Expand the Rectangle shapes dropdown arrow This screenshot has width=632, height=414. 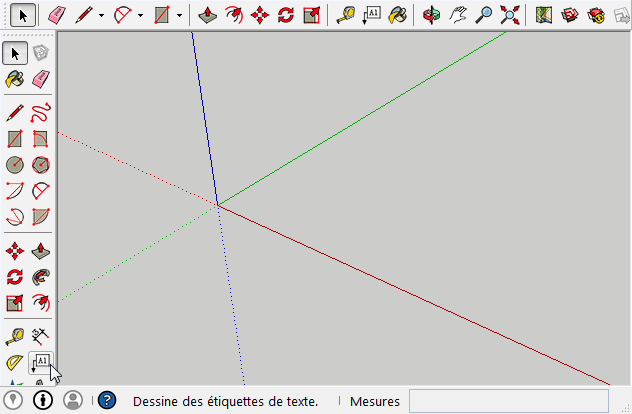179,15
